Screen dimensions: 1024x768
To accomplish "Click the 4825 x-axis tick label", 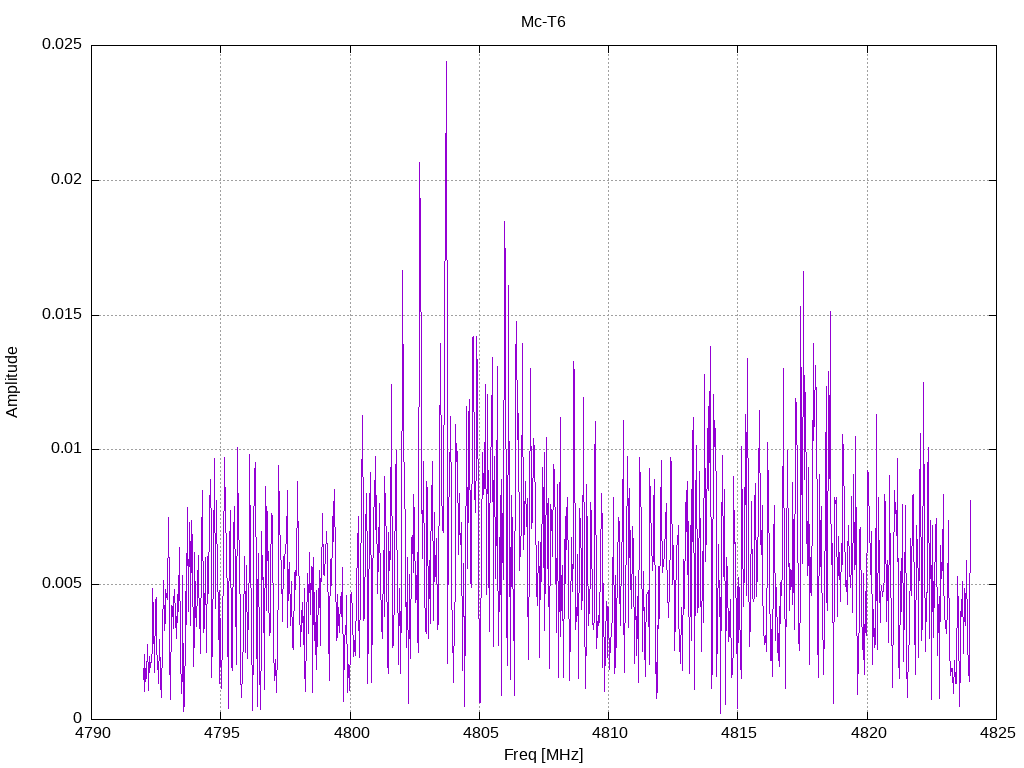I will point(997,733).
